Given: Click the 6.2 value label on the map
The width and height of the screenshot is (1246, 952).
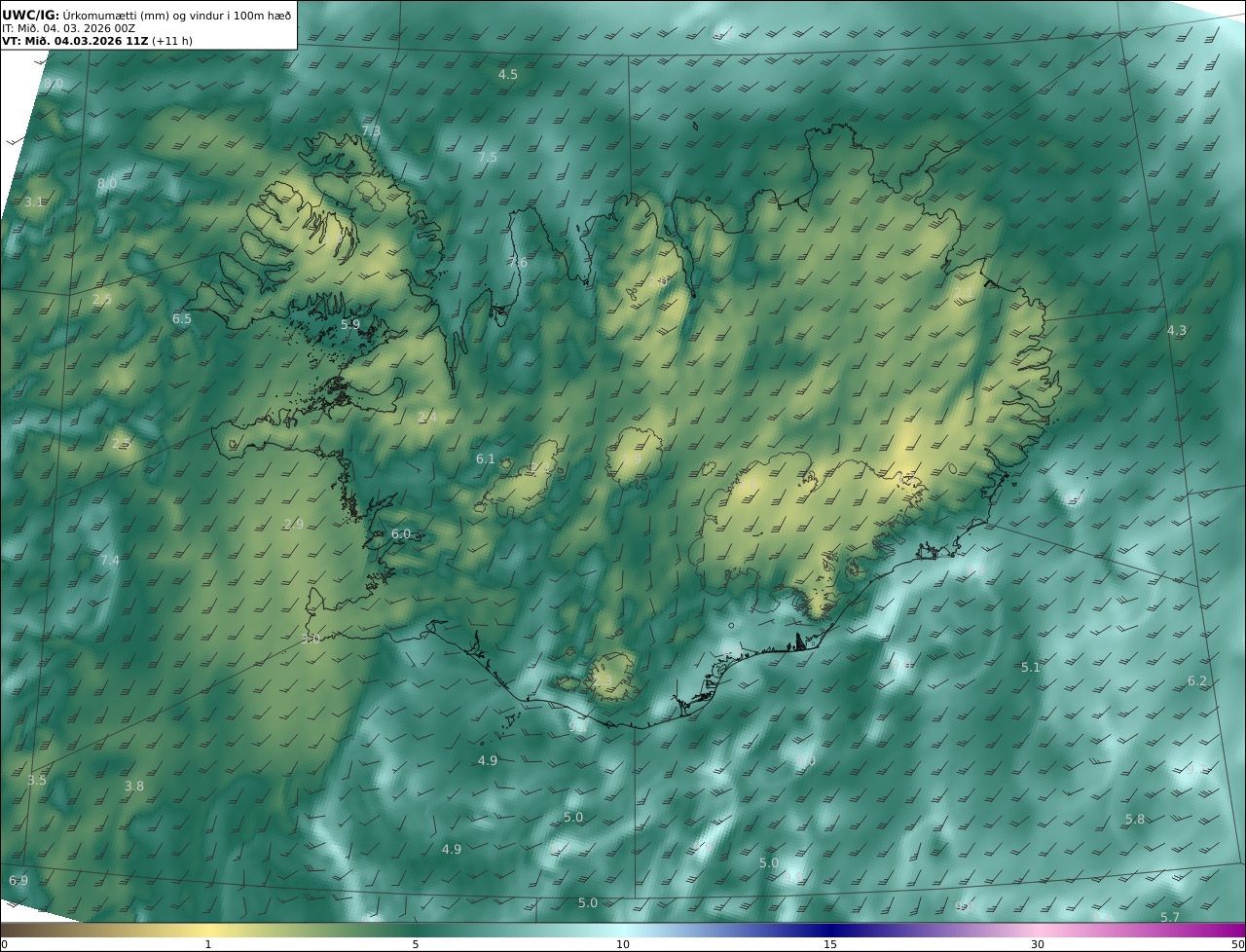Looking at the screenshot, I should coord(1197,681).
